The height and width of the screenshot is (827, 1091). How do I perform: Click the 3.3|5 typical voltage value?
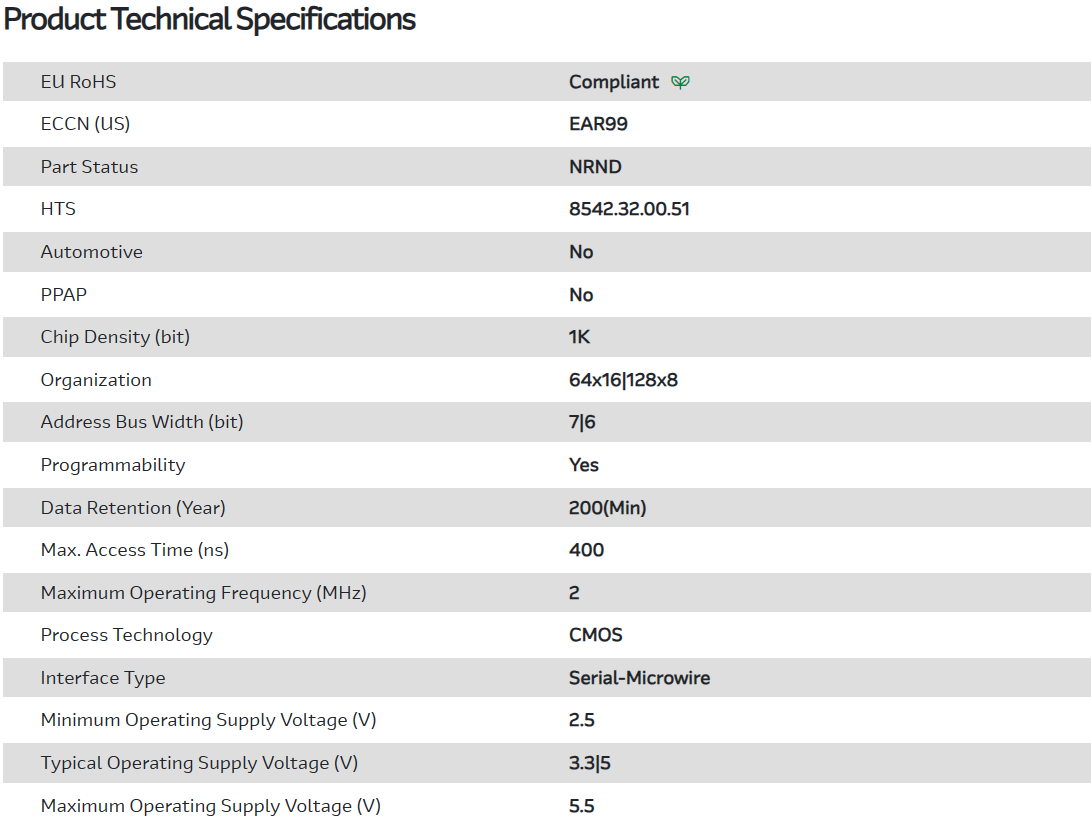[x=590, y=763]
